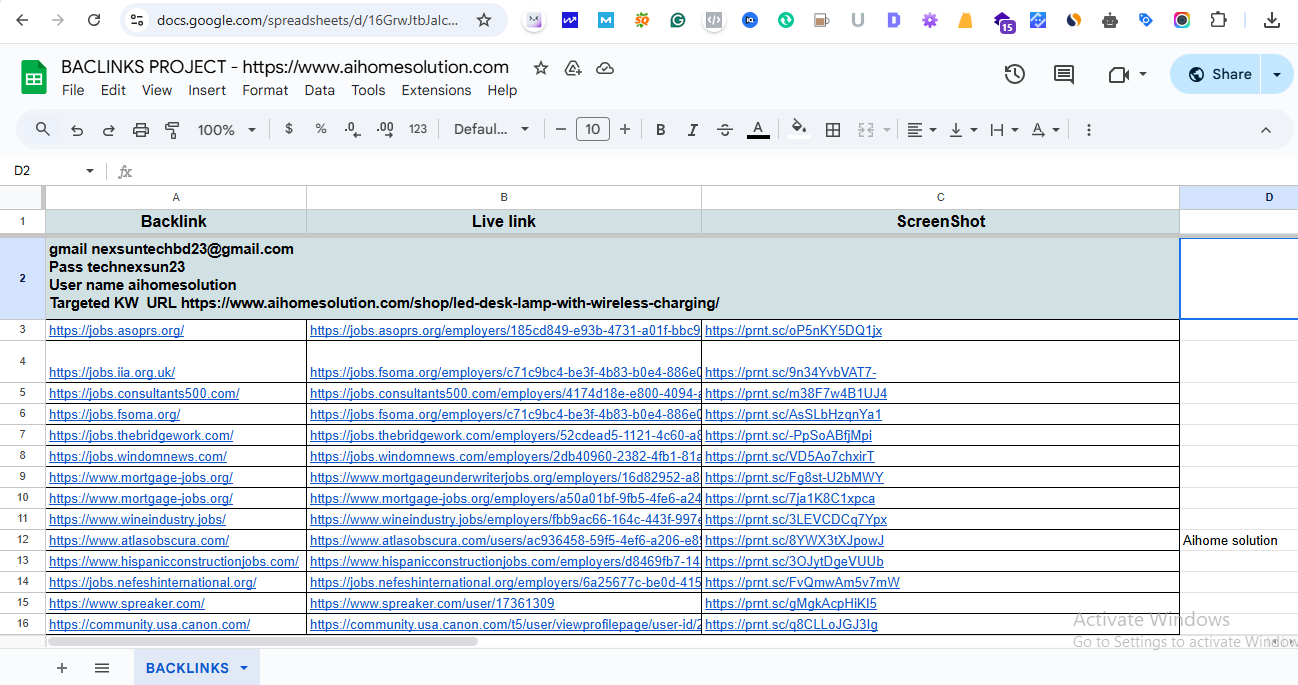Open the Google Sheets home icon
Viewport: 1298px width, 685px height.
34,77
